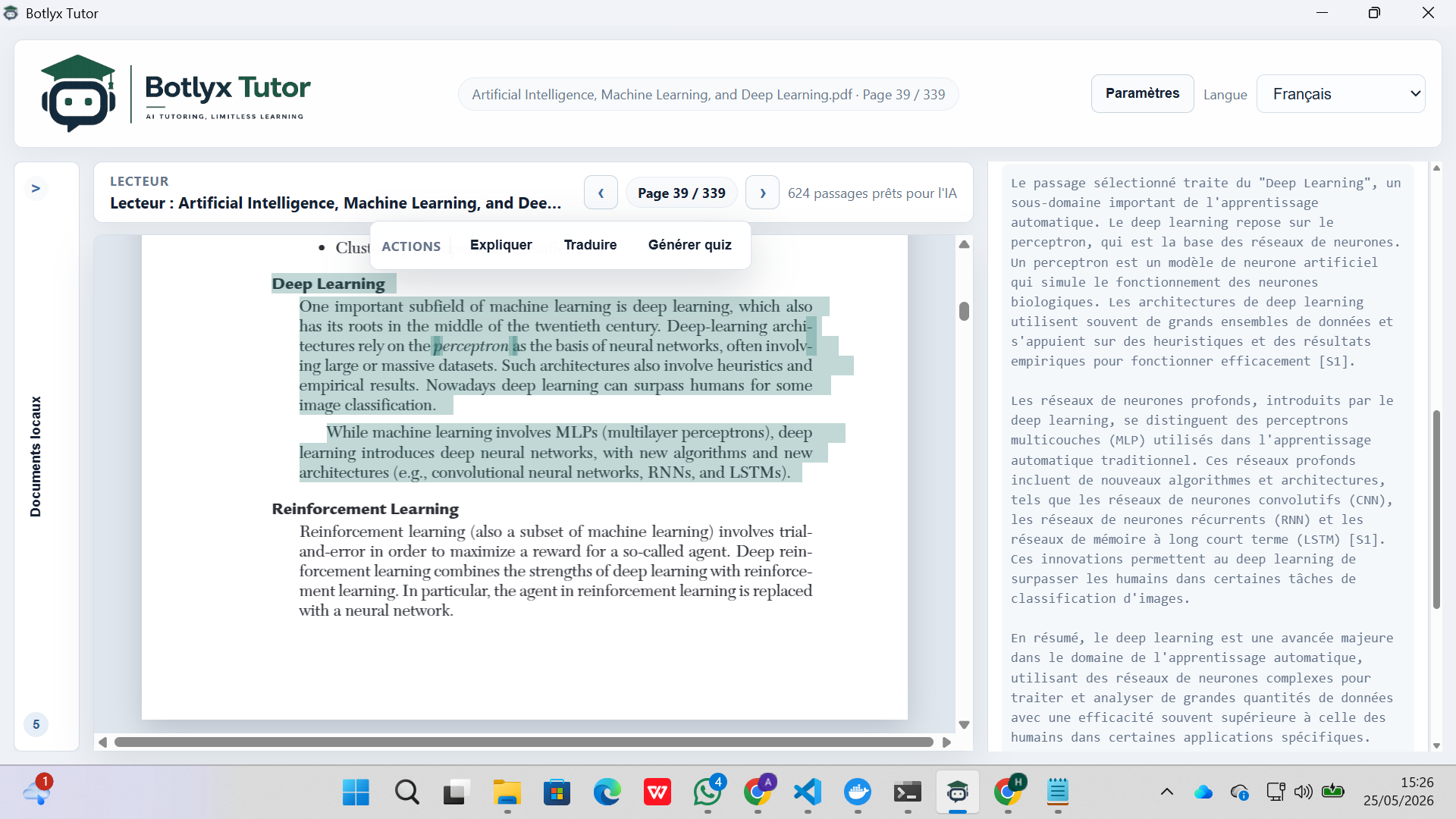Click the Documents locaux vertical label
Screen dimensions: 1456x819
[x=36, y=457]
